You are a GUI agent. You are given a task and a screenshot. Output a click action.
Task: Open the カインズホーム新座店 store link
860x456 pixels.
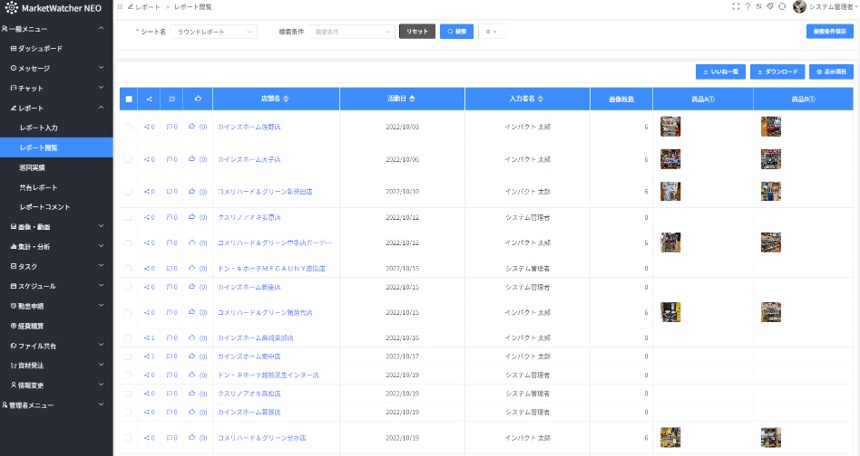pyautogui.click(x=249, y=287)
